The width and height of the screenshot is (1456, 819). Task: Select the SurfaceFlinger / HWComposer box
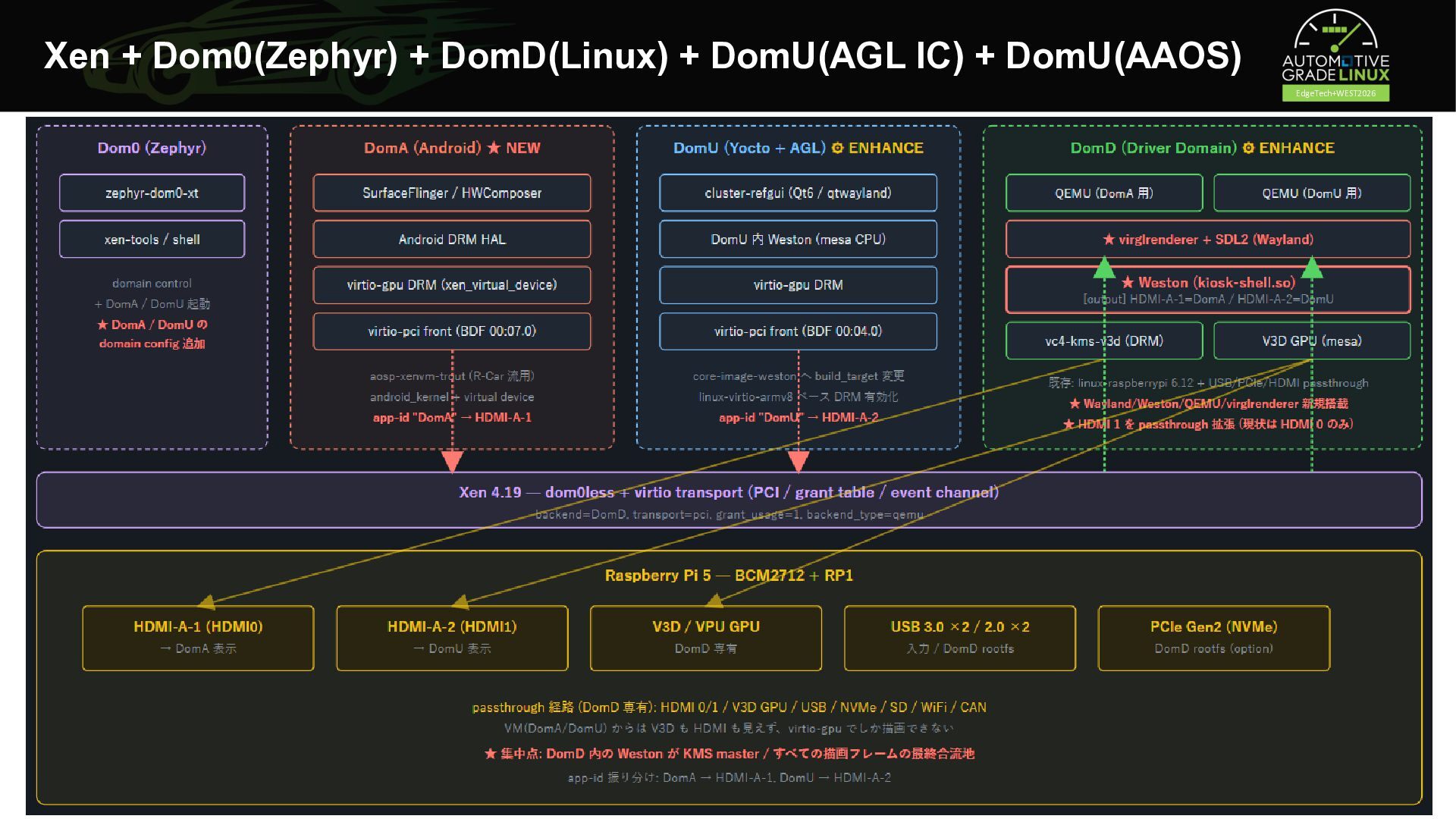pyautogui.click(x=452, y=193)
